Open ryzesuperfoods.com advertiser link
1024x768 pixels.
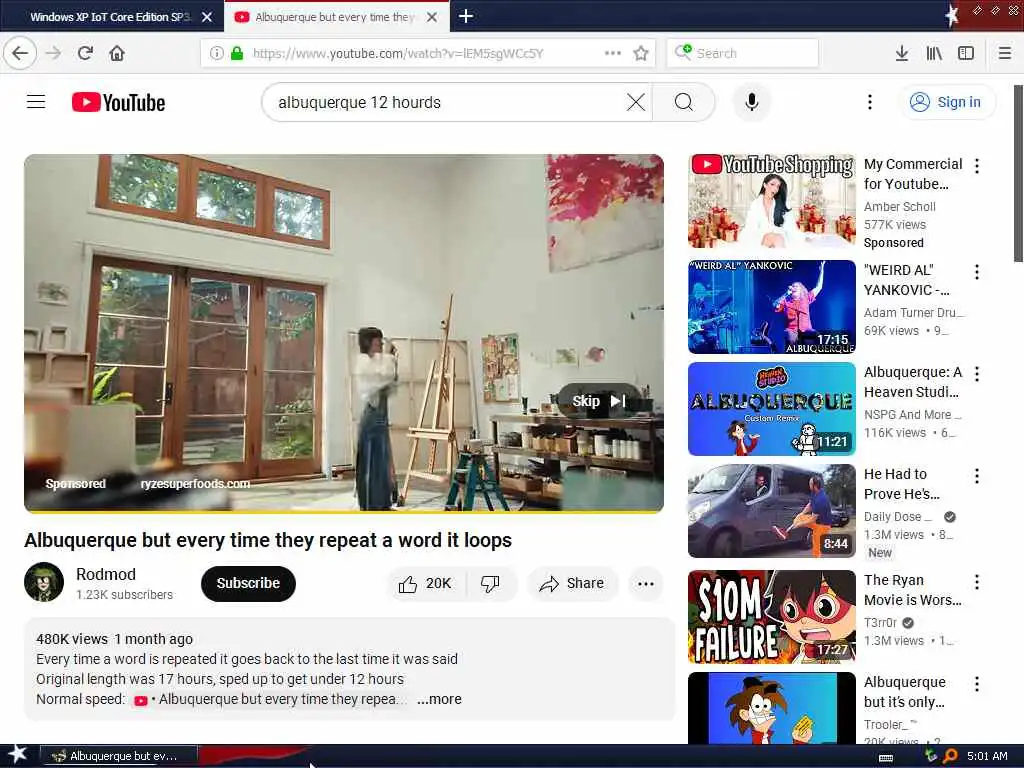coord(195,484)
